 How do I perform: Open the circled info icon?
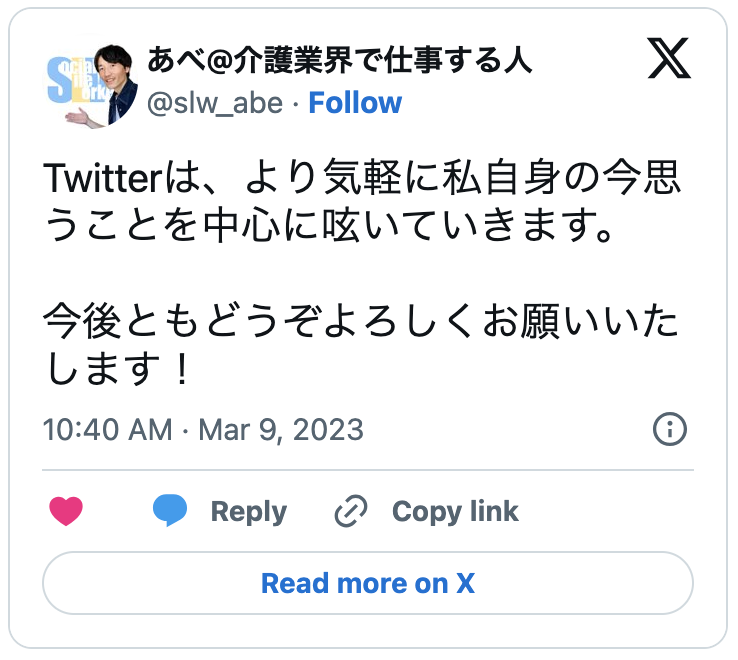point(669,430)
